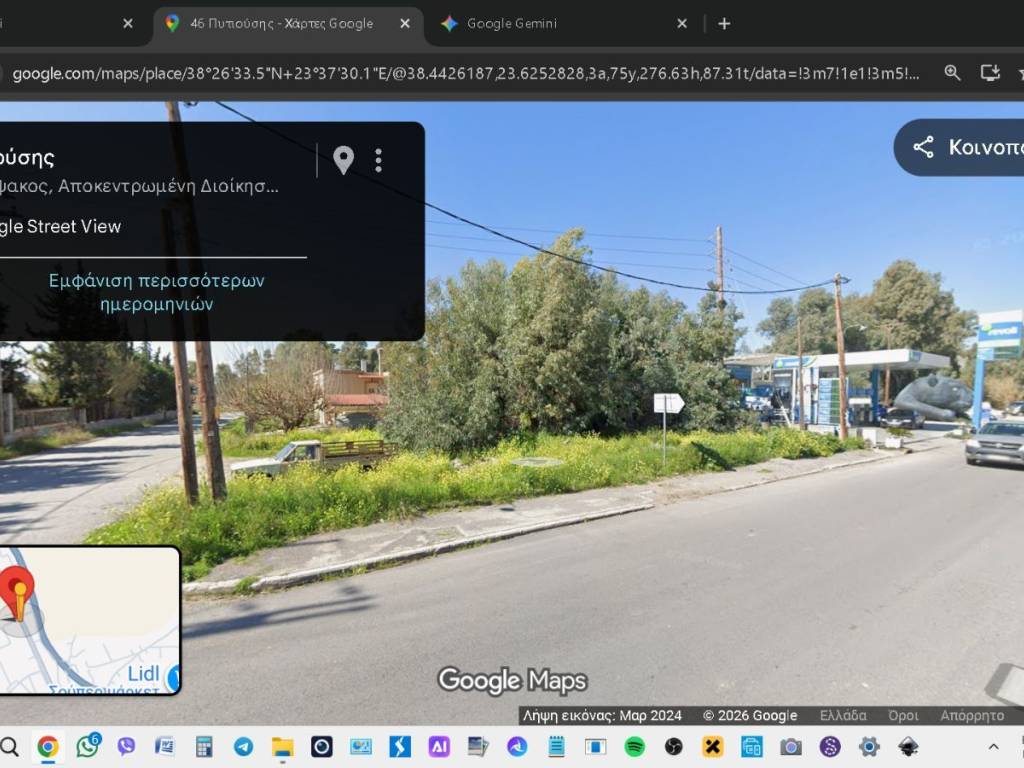Viewport: 1024px width, 768px height.
Task: Click the location pin icon in the info panel
Action: [x=343, y=160]
